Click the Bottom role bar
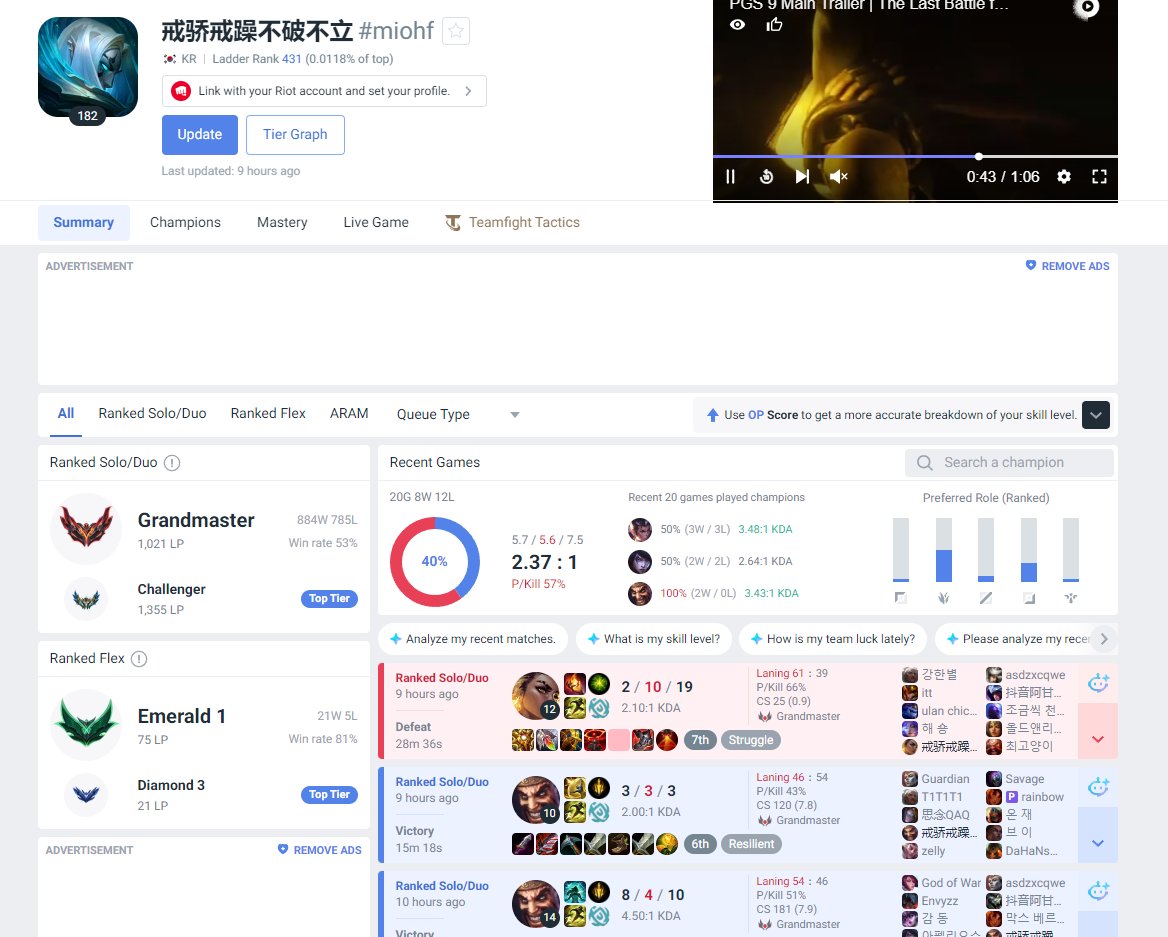Viewport: 1168px width, 937px height. pyautogui.click(x=1029, y=550)
